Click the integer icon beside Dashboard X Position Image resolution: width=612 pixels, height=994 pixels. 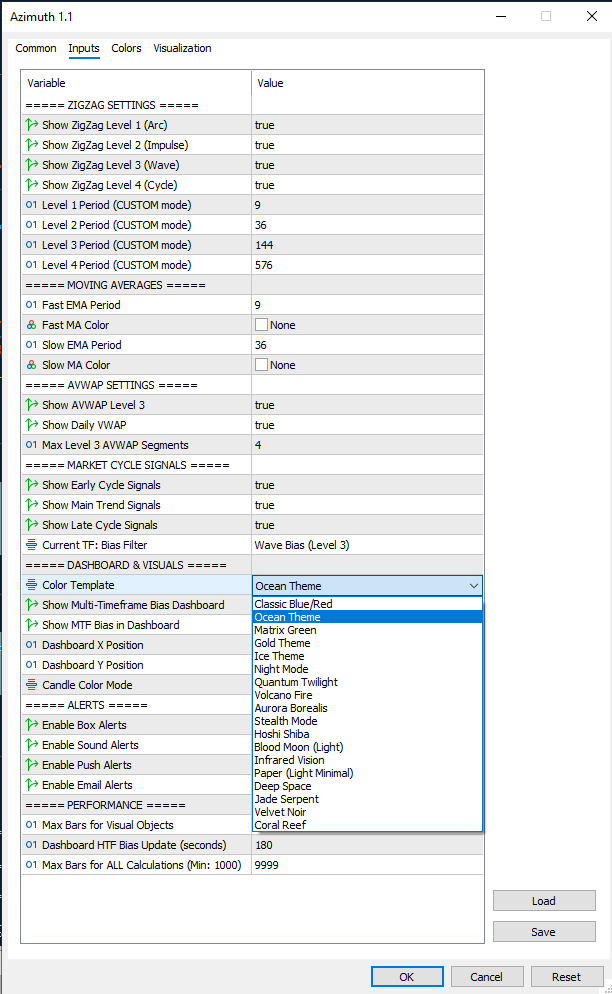tap(32, 645)
